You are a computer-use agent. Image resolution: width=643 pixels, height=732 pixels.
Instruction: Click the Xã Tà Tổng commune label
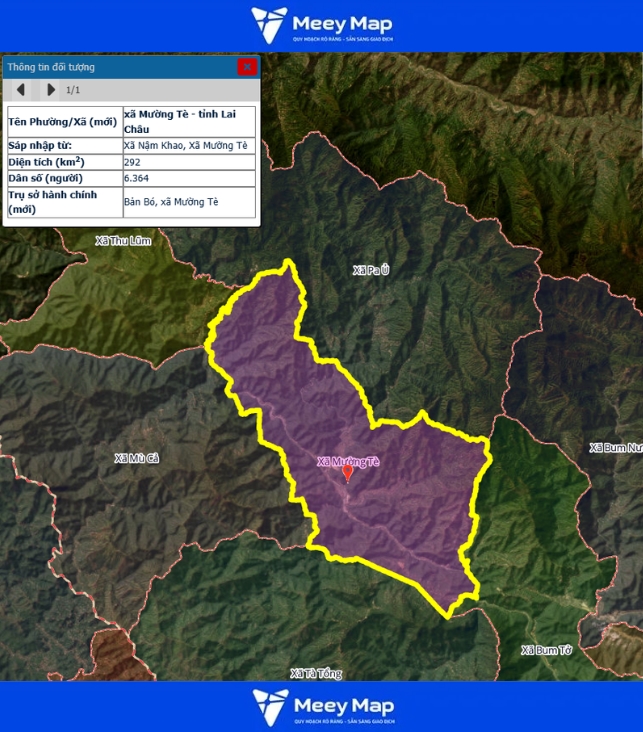tap(315, 673)
